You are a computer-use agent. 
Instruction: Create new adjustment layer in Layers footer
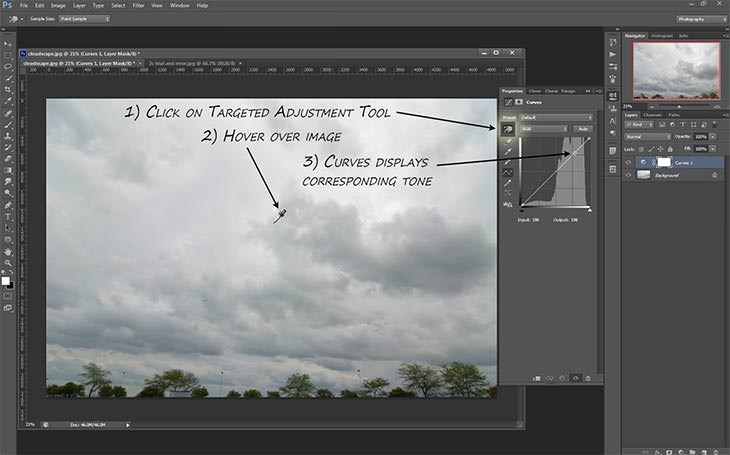pos(681,452)
